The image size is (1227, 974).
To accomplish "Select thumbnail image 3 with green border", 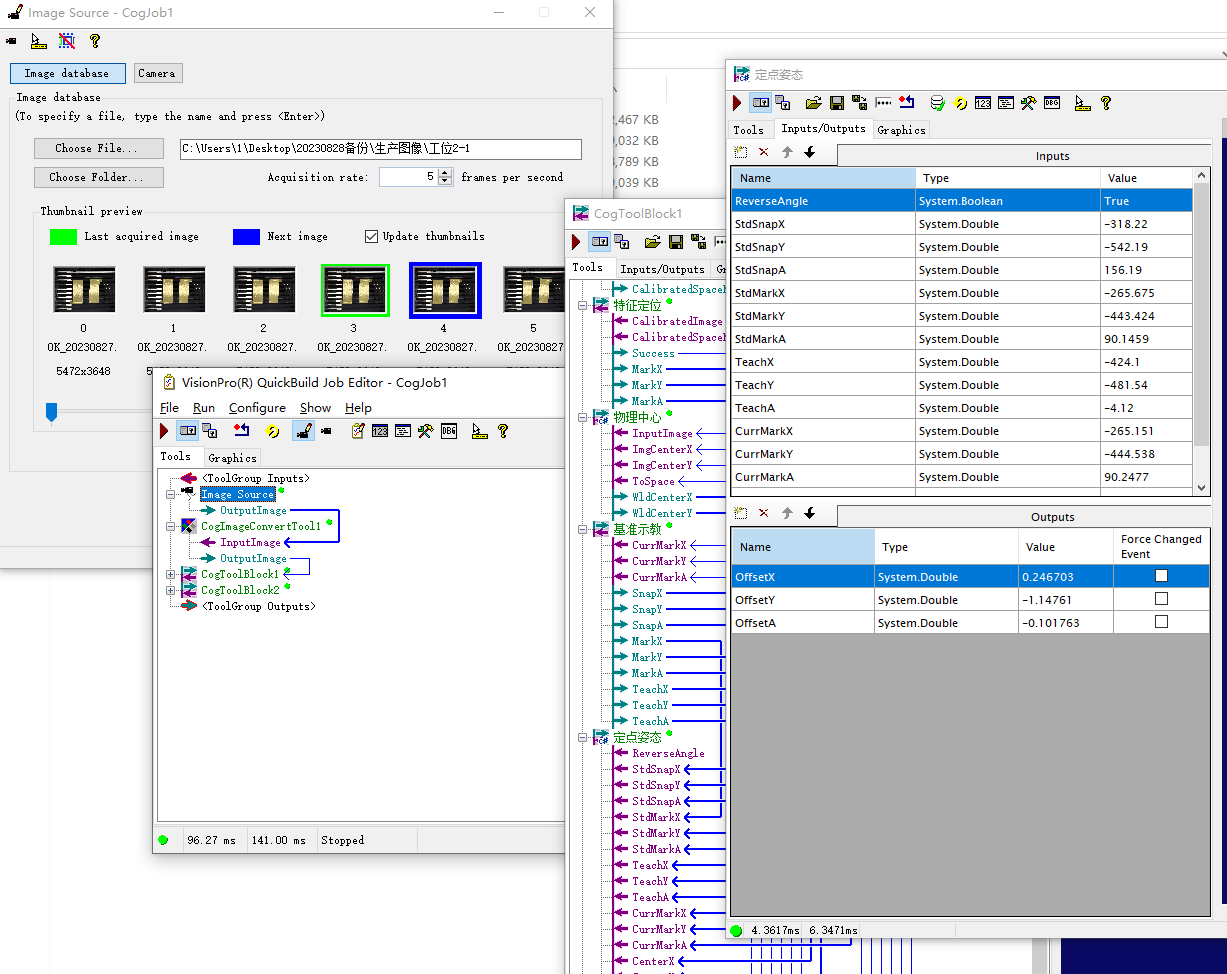I will click(355, 291).
